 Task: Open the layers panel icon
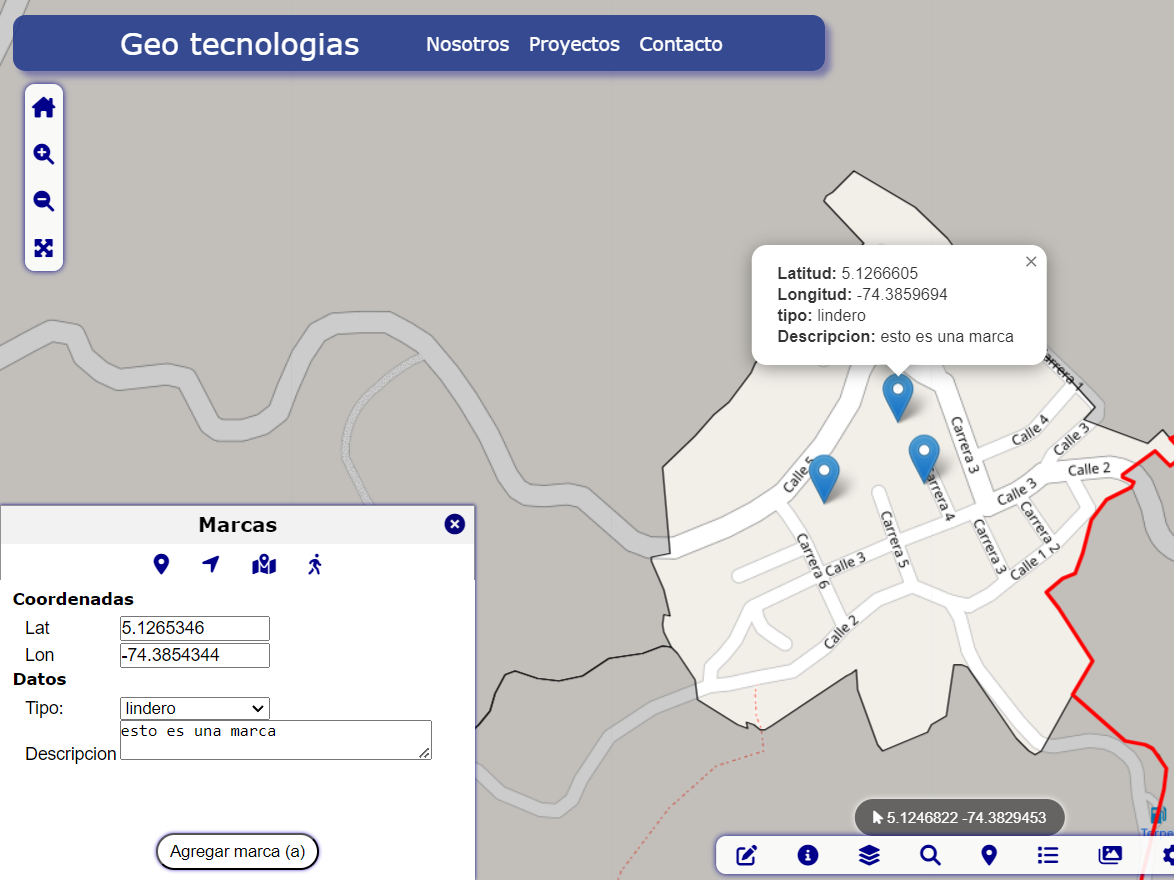pos(869,855)
